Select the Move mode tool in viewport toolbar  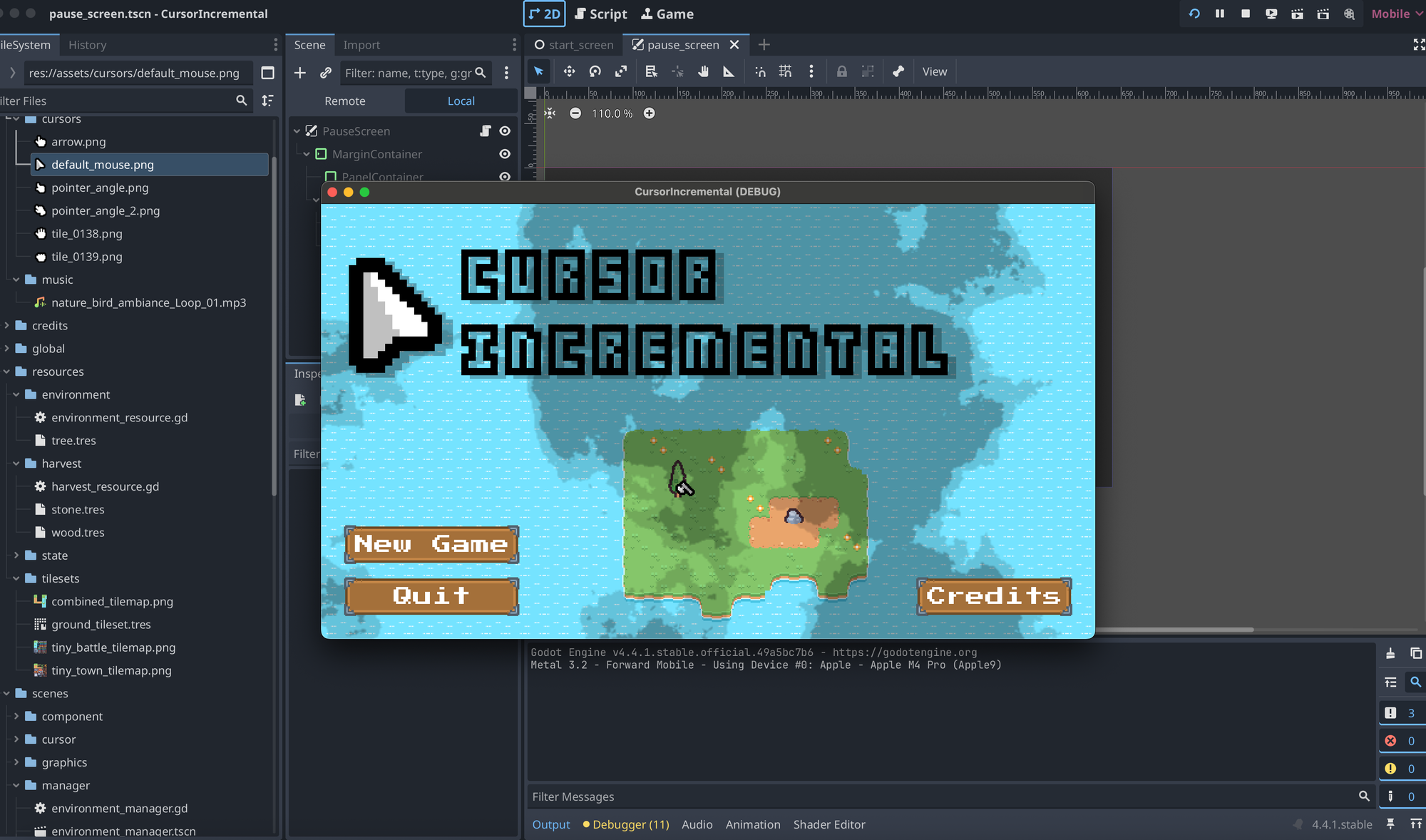pos(569,71)
